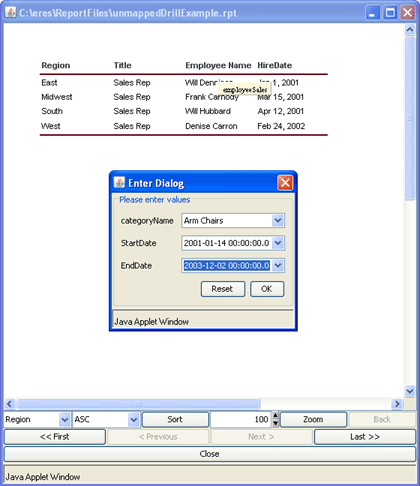
Task: Close the Enter Dialog with red X
Action: tap(285, 183)
